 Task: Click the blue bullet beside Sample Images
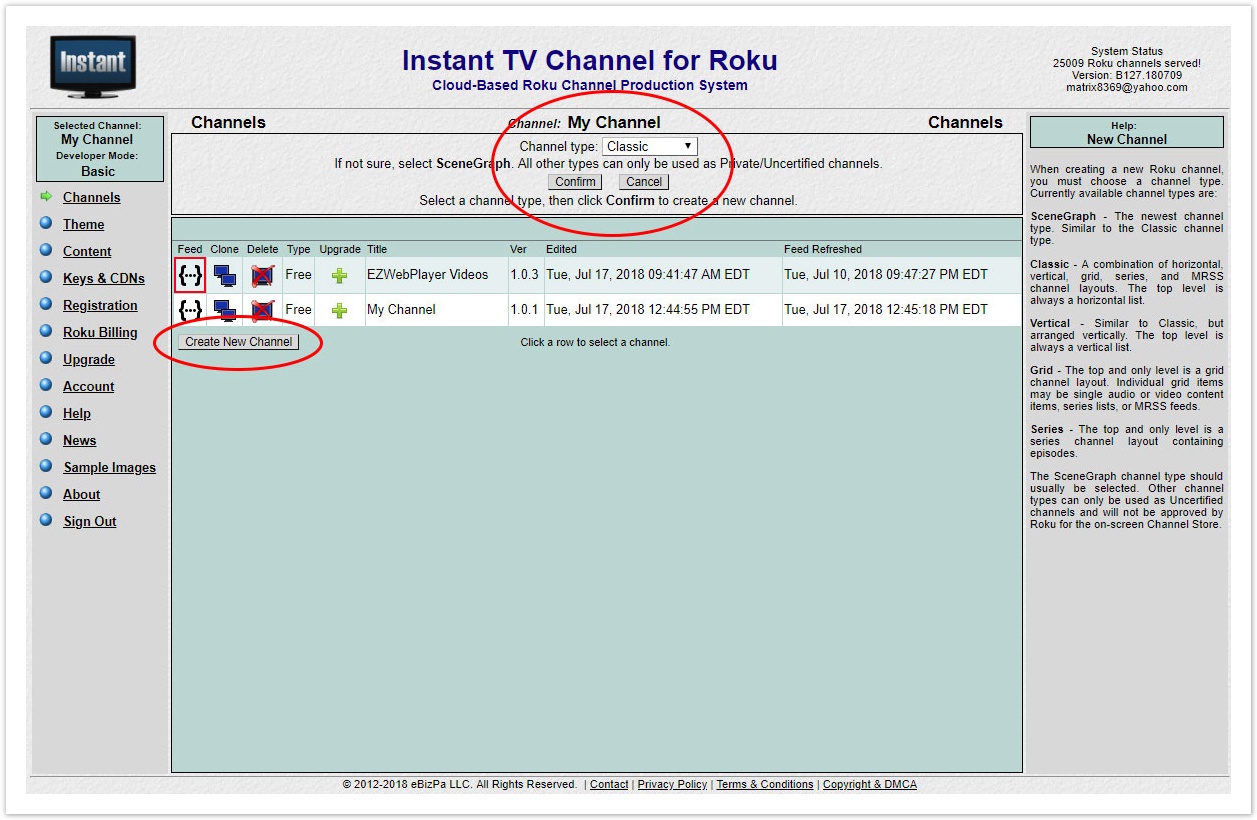click(46, 466)
